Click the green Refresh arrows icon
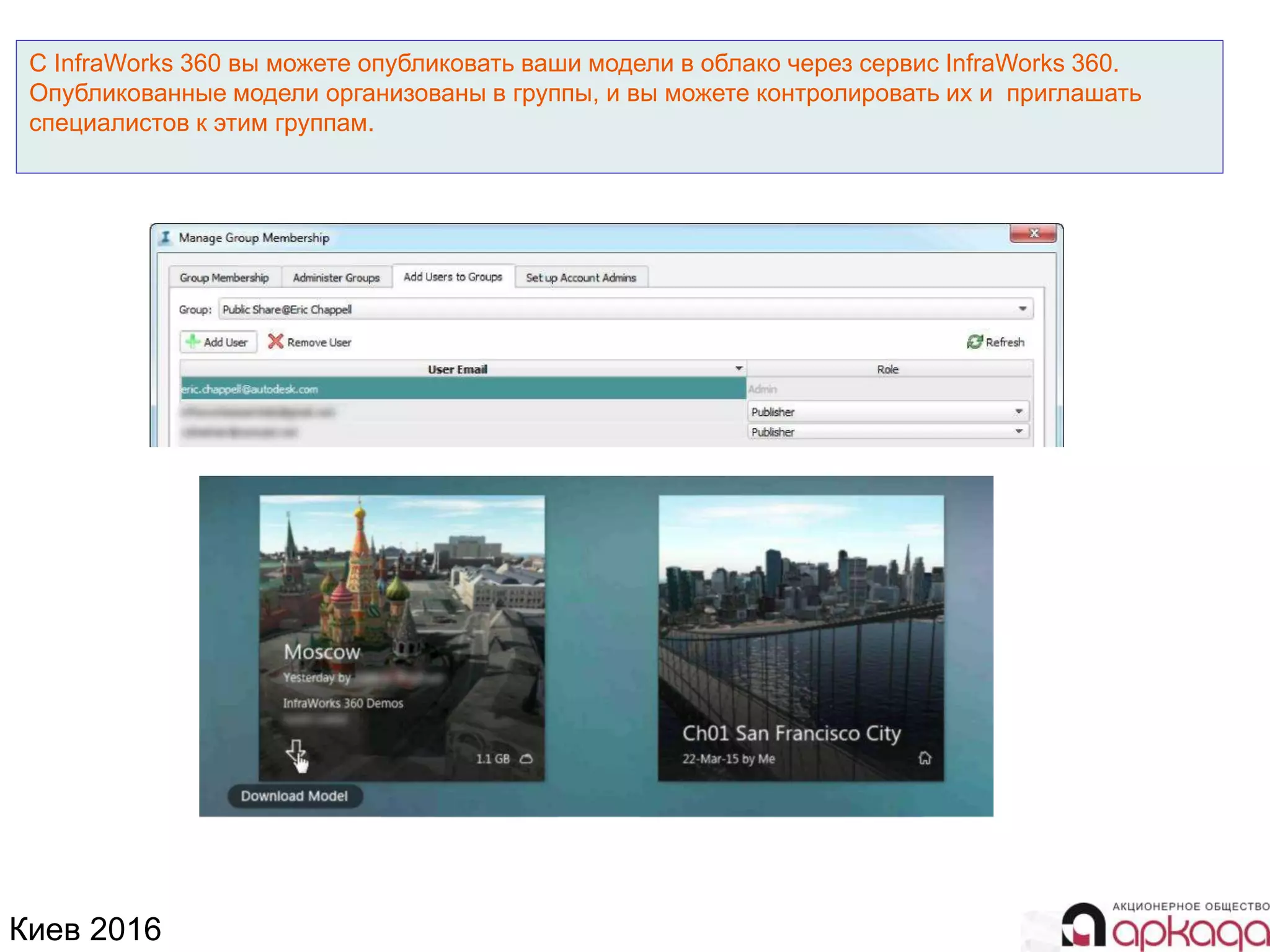The image size is (1270, 952). tap(975, 342)
